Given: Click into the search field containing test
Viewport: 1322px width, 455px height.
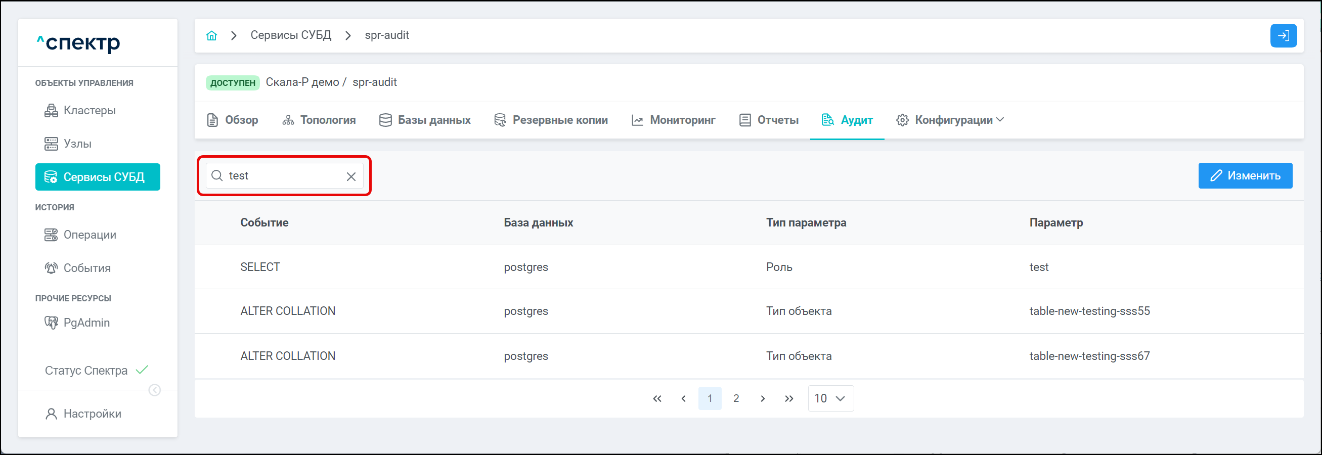Looking at the screenshot, I should (x=280, y=176).
